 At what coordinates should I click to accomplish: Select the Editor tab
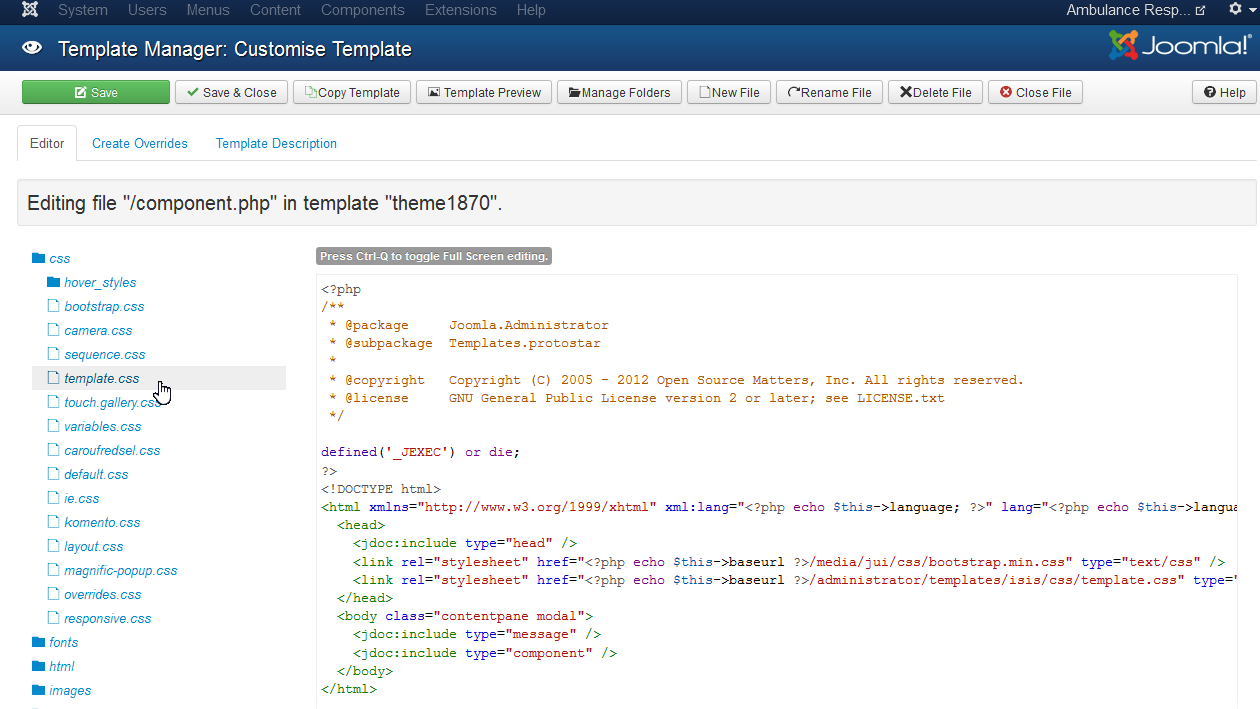(47, 143)
